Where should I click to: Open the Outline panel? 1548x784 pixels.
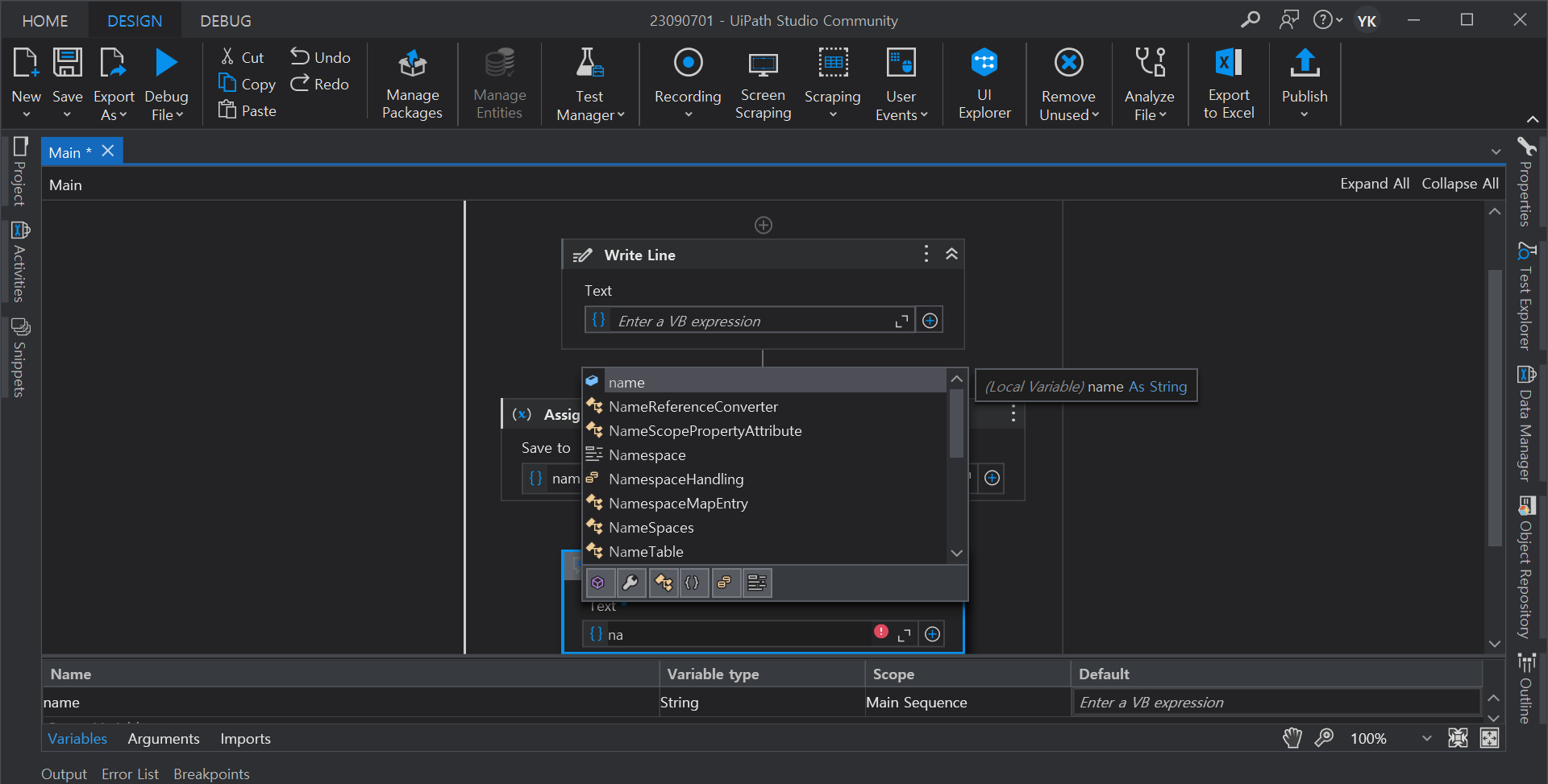[1525, 688]
